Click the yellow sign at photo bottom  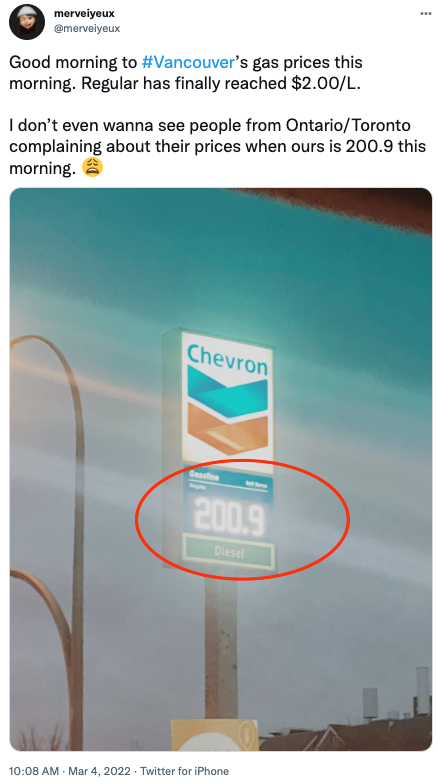click(215, 735)
